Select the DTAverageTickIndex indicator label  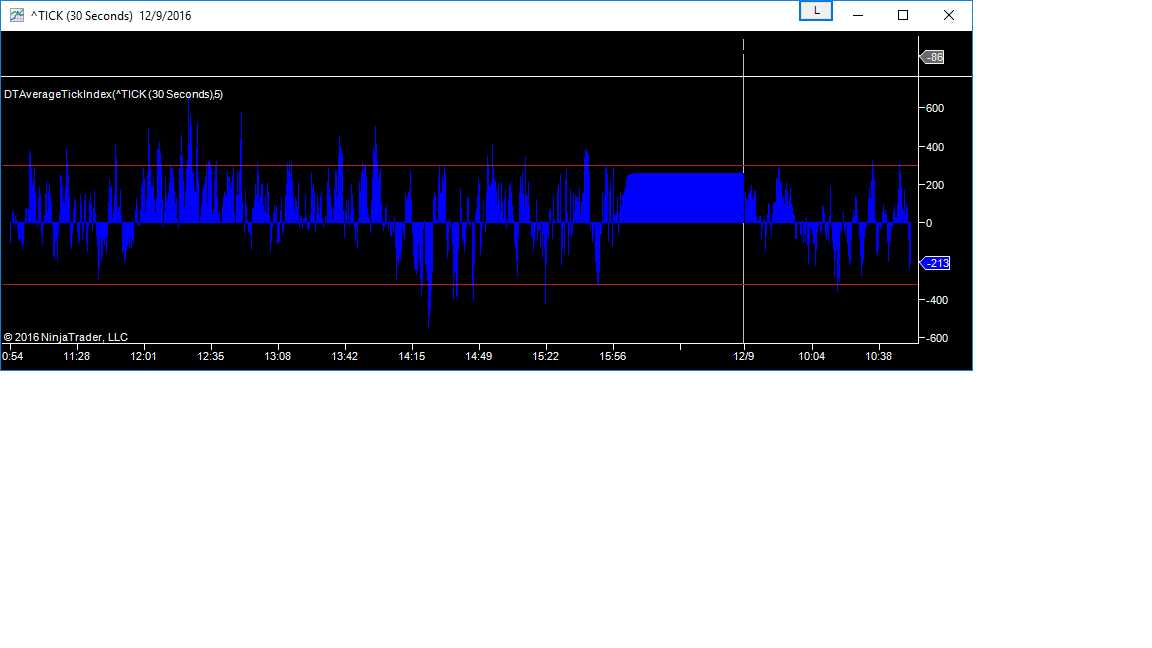click(x=113, y=94)
